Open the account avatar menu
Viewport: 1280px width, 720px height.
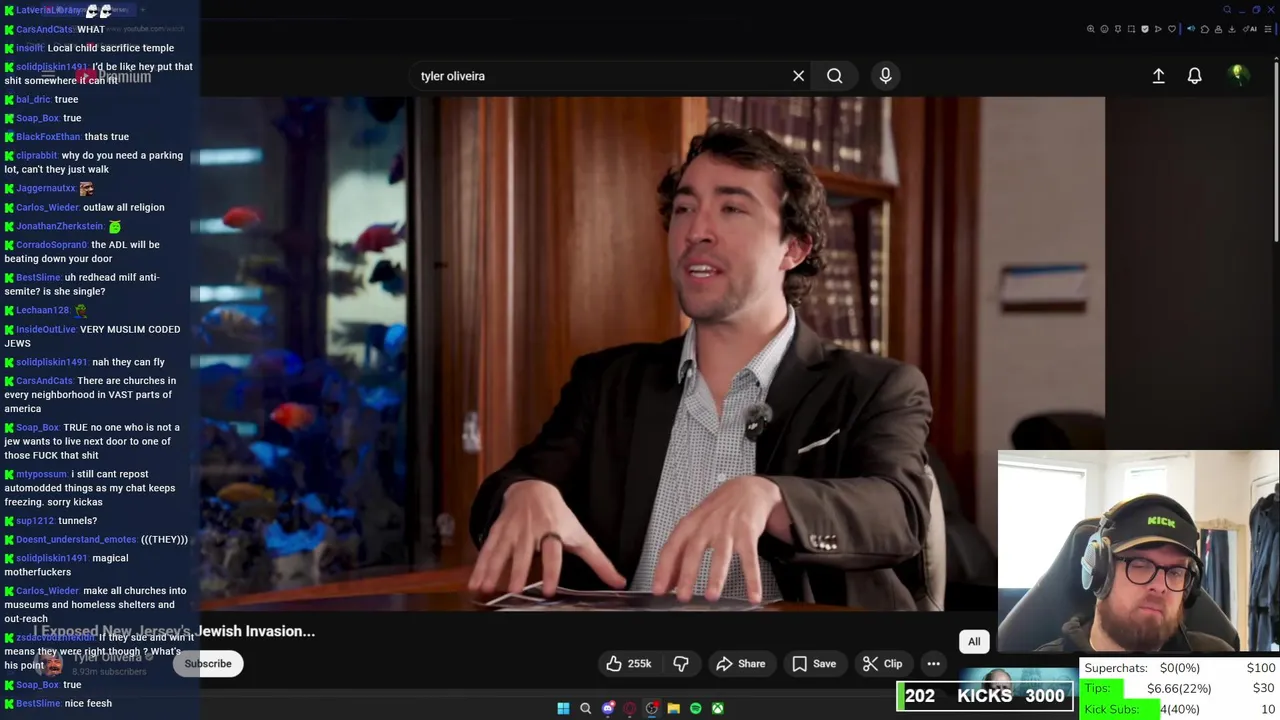coord(1238,75)
